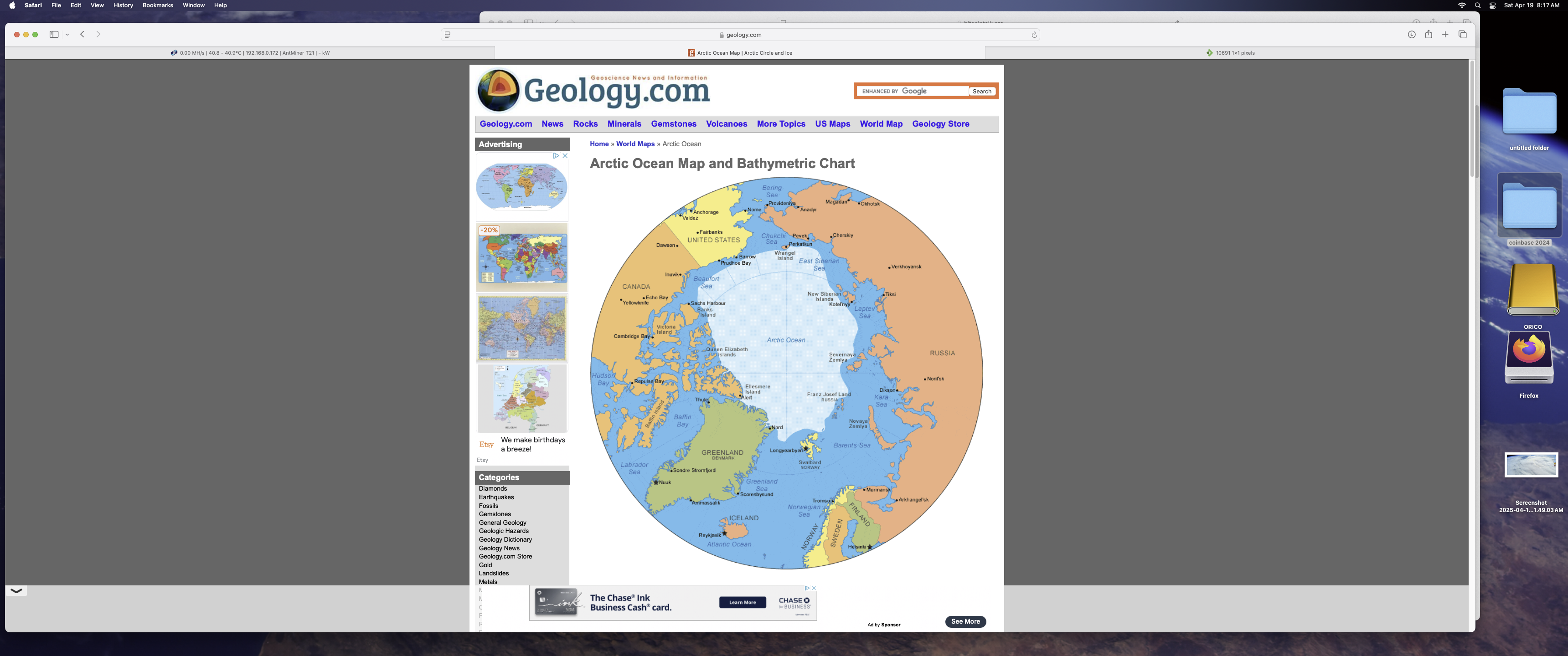Open the Safari menu in the menu bar
Image resolution: width=1568 pixels, height=656 pixels.
coord(33,5)
